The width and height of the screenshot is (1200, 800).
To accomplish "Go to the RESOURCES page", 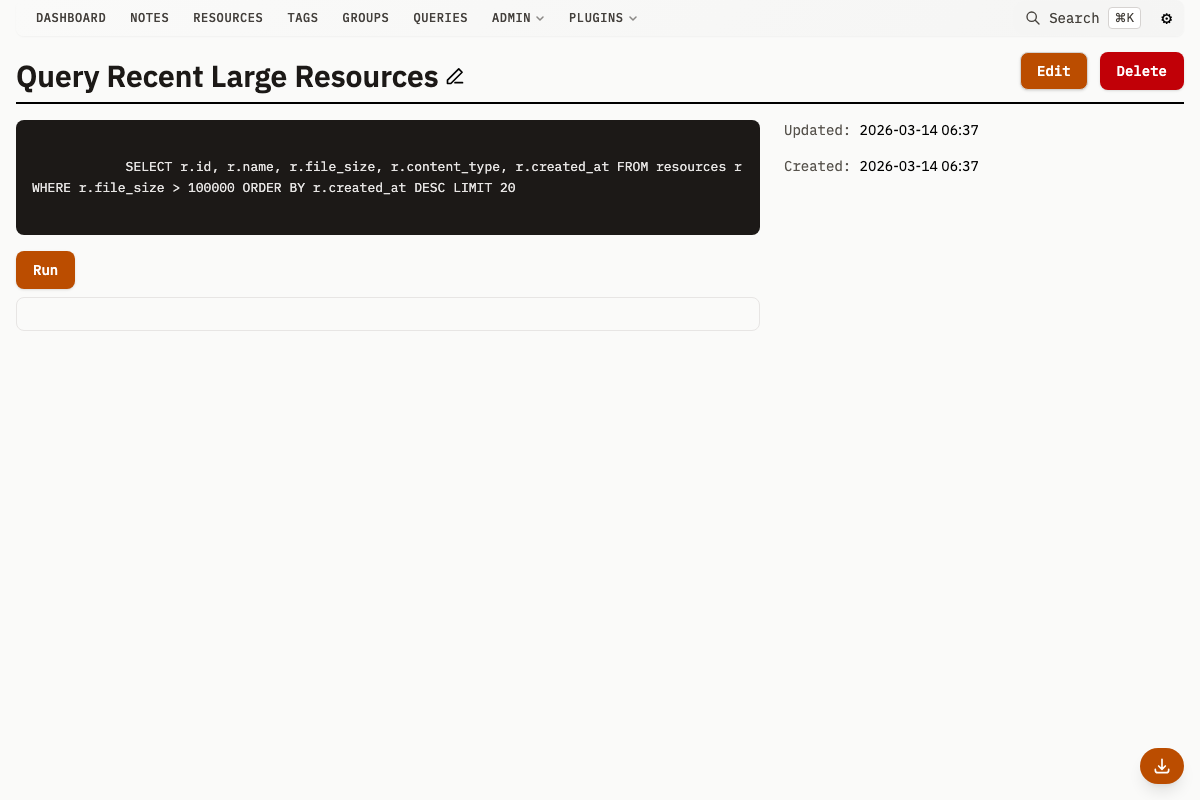I will [x=227, y=17].
